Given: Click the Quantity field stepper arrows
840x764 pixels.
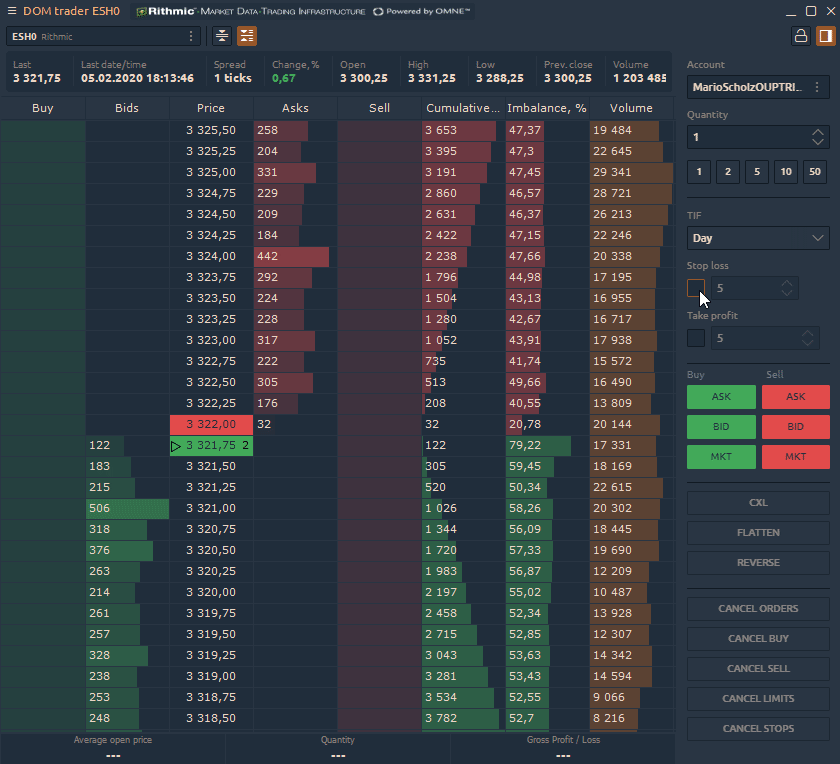Looking at the screenshot, I should 818,137.
